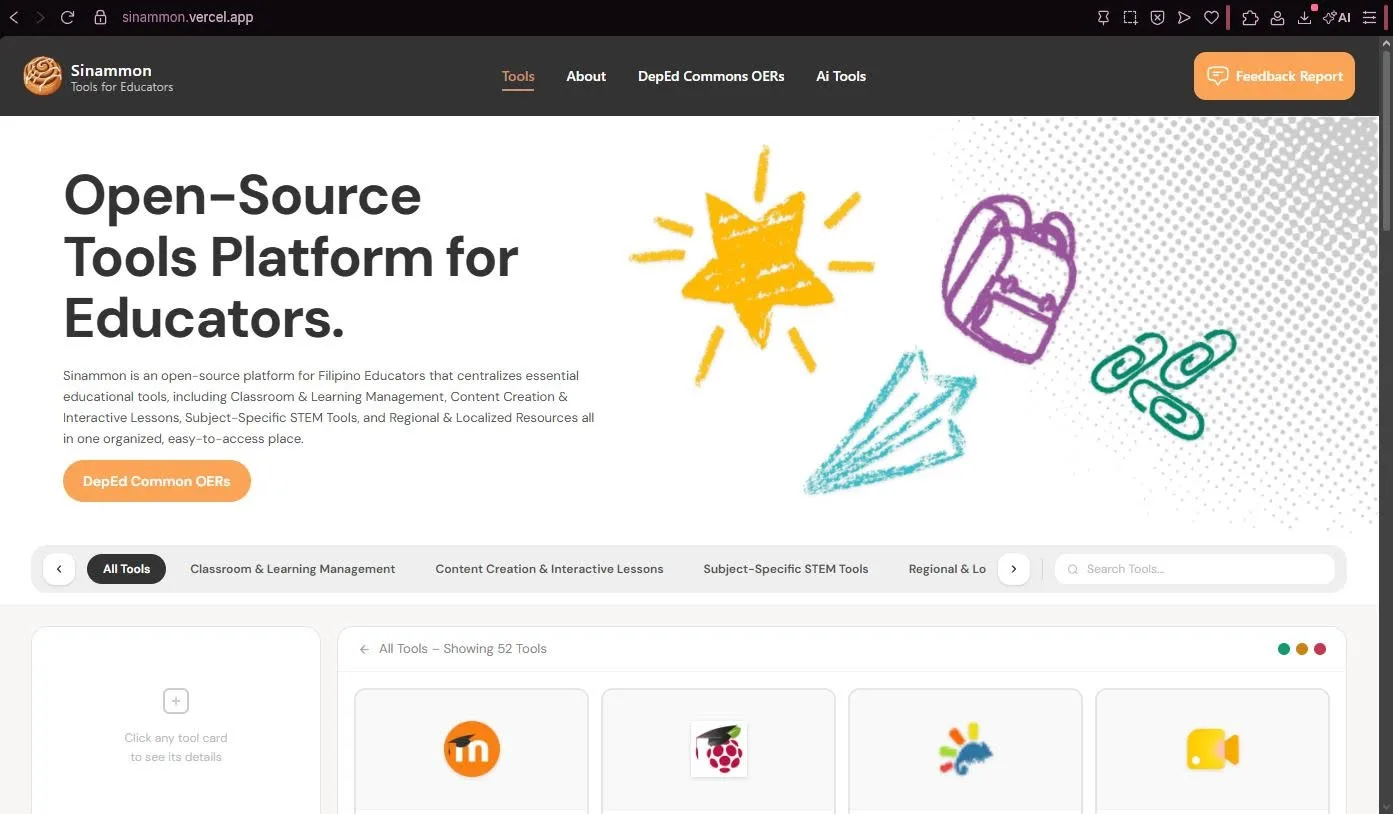Click the Feedback Report button
The height and width of the screenshot is (814, 1393).
pyautogui.click(x=1274, y=76)
